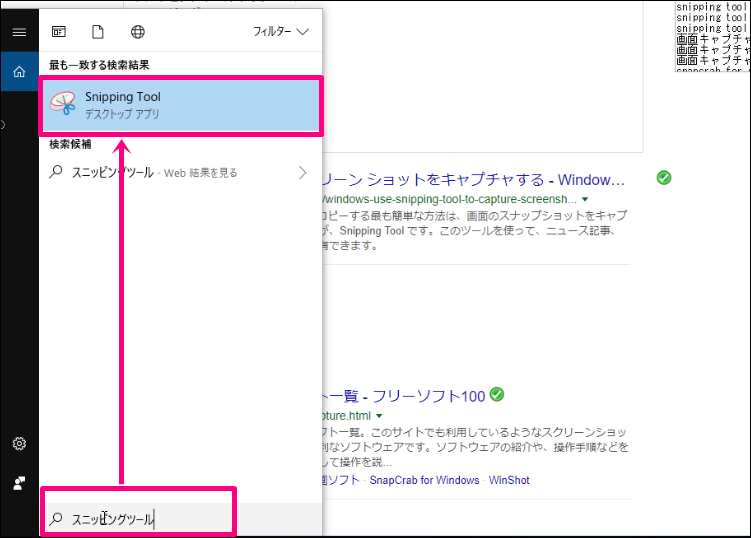Image resolution: width=751 pixels, height=538 pixels.
Task: Expand the arrow after the windows-use-snipping-tool URL
Action: pos(585,199)
